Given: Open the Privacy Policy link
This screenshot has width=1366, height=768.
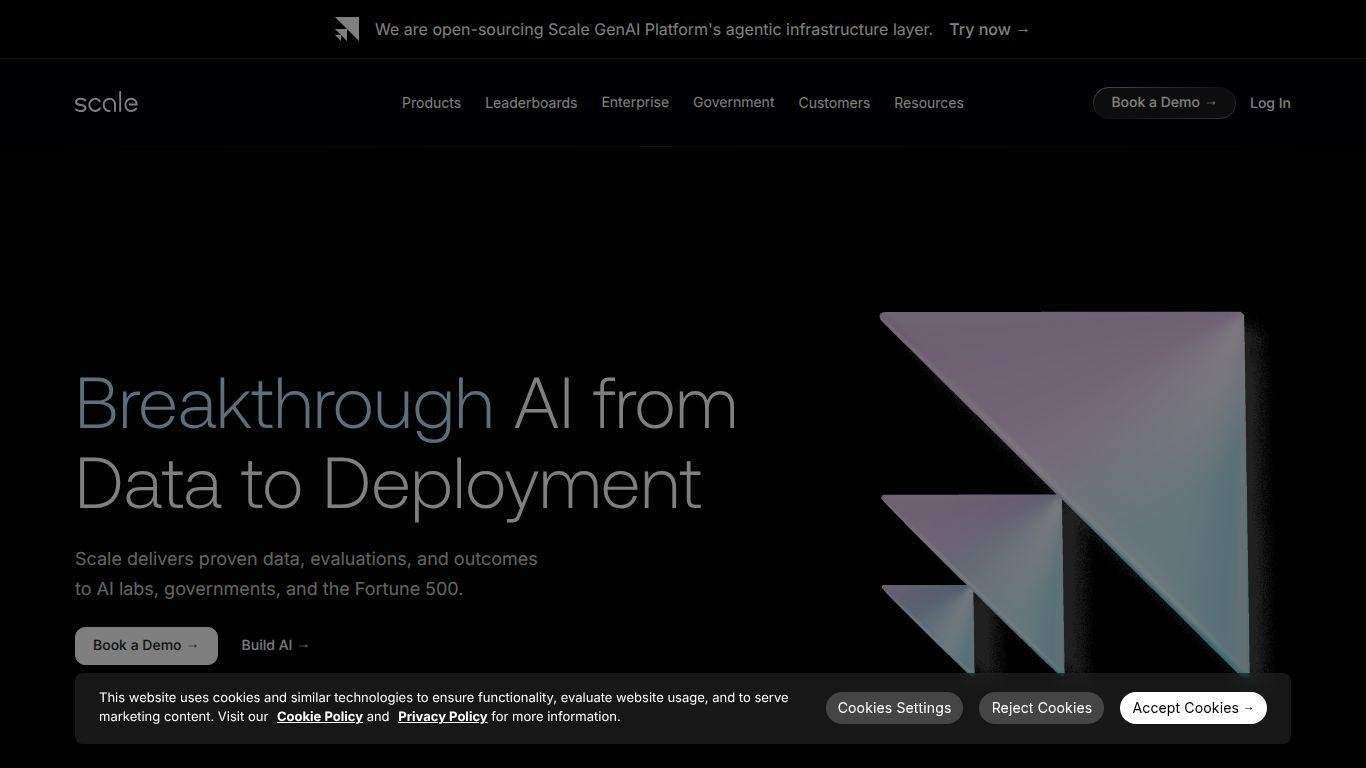Looking at the screenshot, I should point(442,717).
